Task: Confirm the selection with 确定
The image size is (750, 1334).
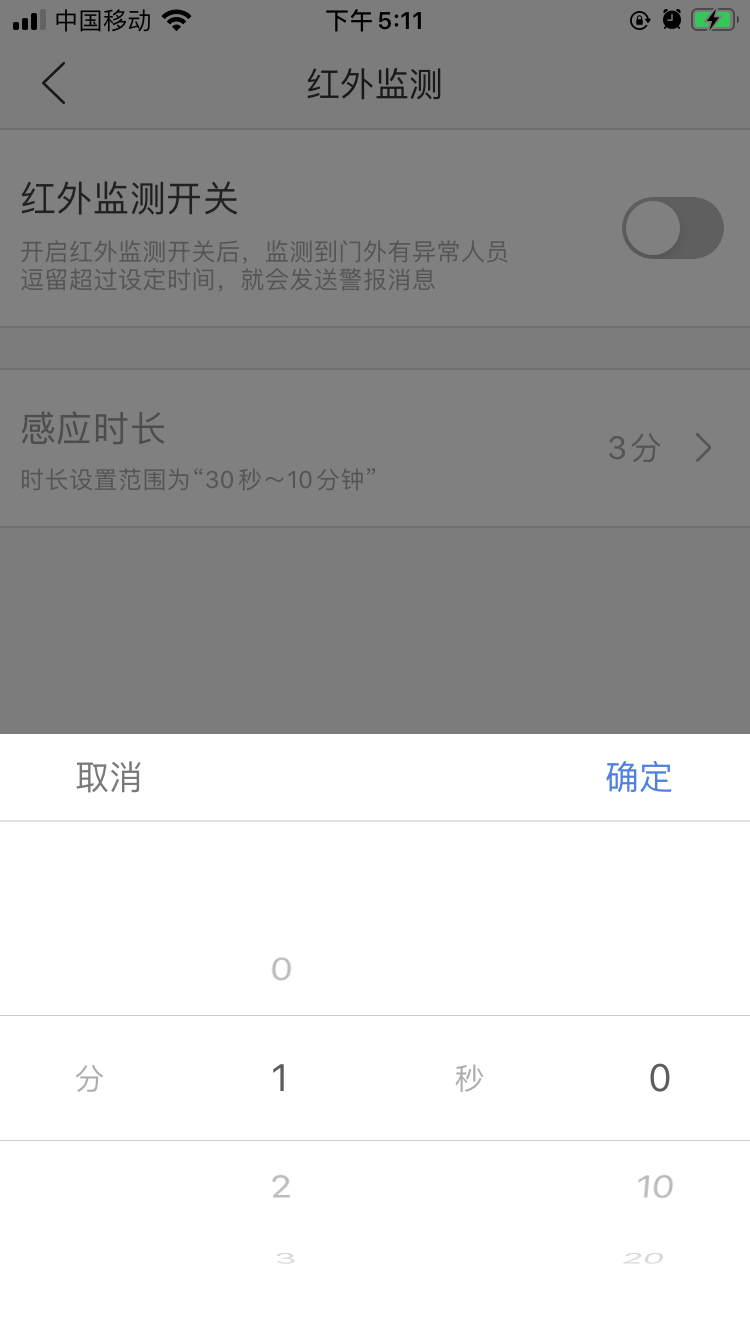Action: click(x=639, y=777)
